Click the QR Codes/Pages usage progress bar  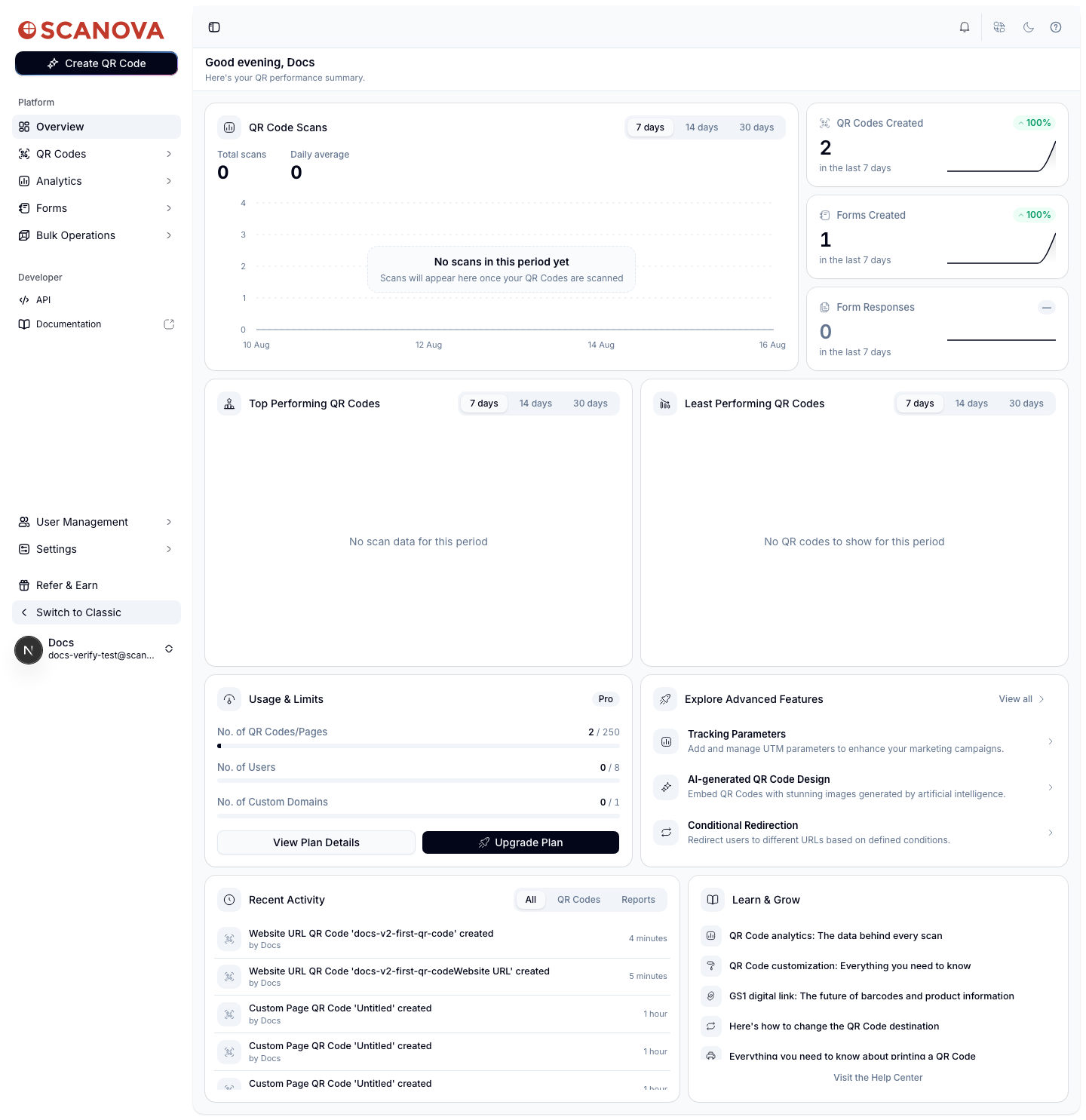(419, 746)
